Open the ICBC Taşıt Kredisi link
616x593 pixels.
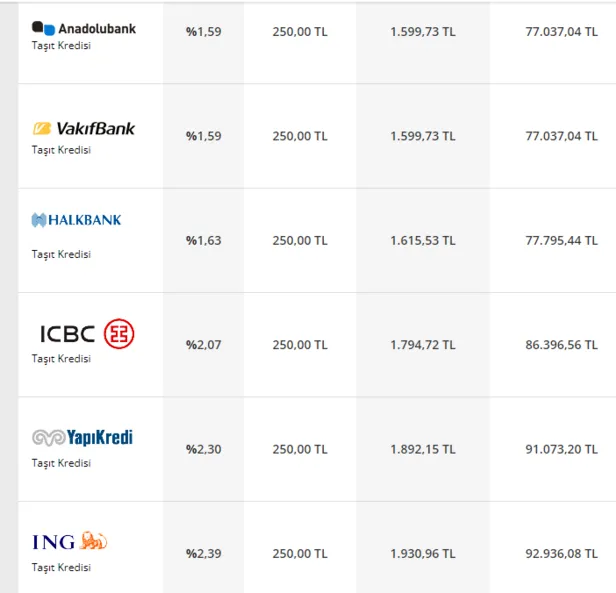pyautogui.click(x=61, y=358)
